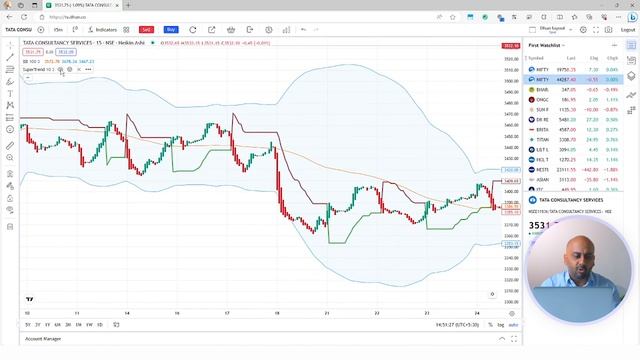
Task: Open indicator templates grid icon
Action: point(126,30)
